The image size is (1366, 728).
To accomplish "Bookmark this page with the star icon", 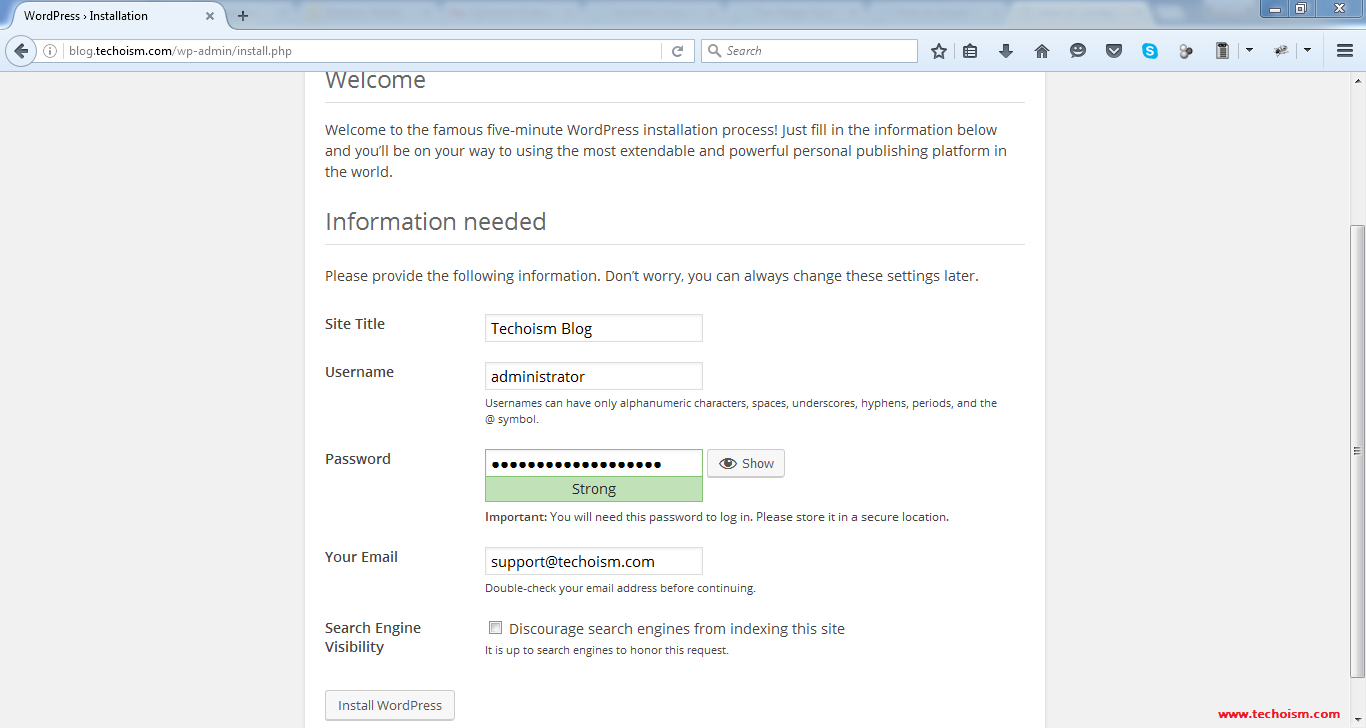I will tap(938, 51).
